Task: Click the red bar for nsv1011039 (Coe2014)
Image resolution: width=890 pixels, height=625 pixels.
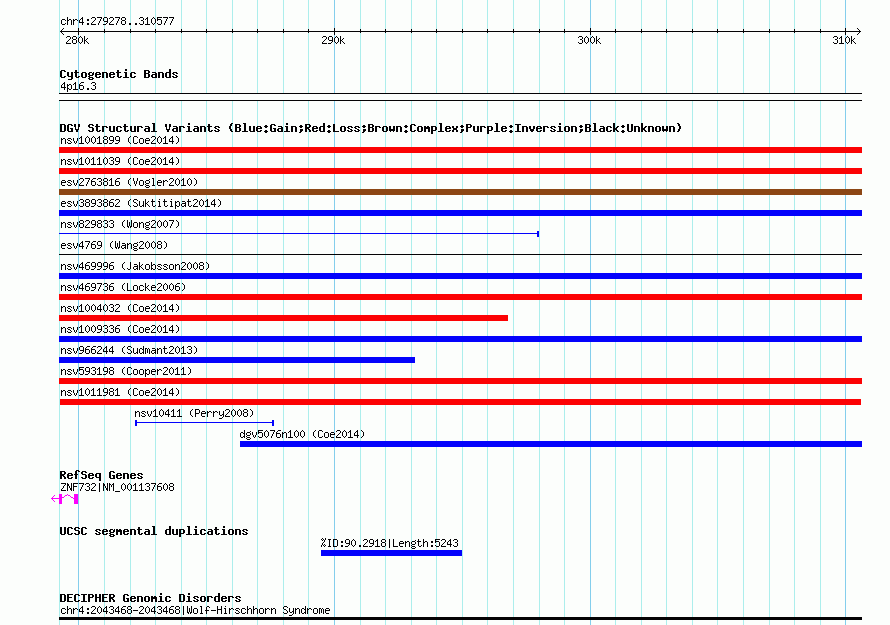Action: point(460,171)
